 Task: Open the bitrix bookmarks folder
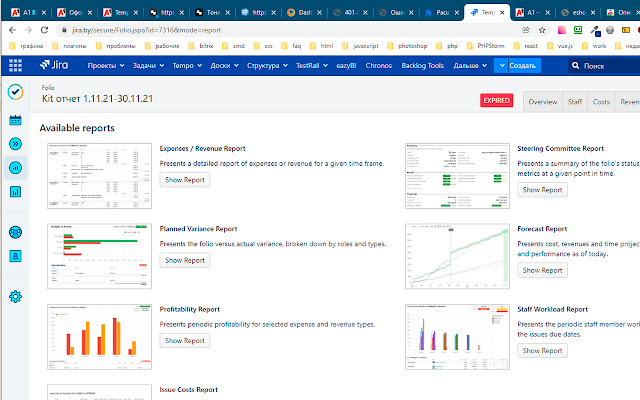click(201, 46)
